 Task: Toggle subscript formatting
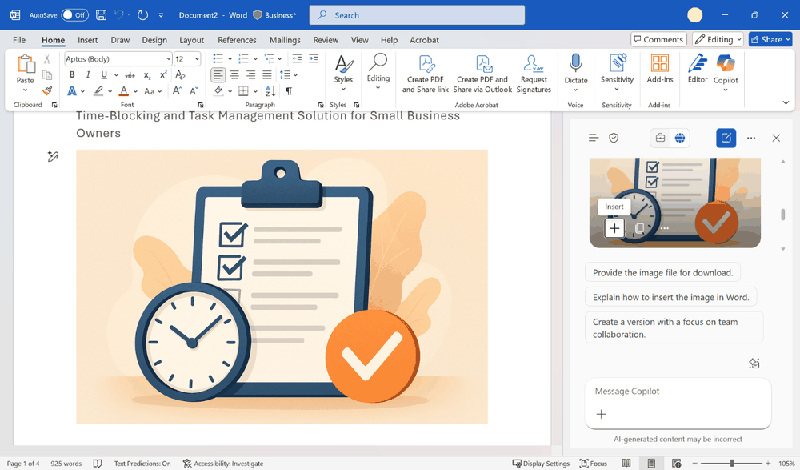(146, 76)
